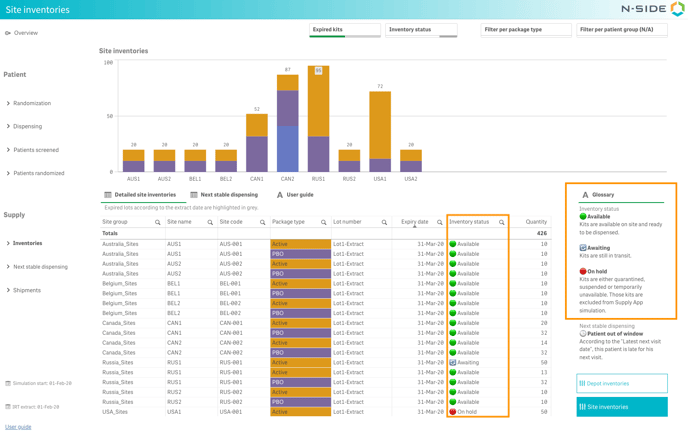Open Filter per package type
688x433 pixels.
pyautogui.click(x=525, y=30)
